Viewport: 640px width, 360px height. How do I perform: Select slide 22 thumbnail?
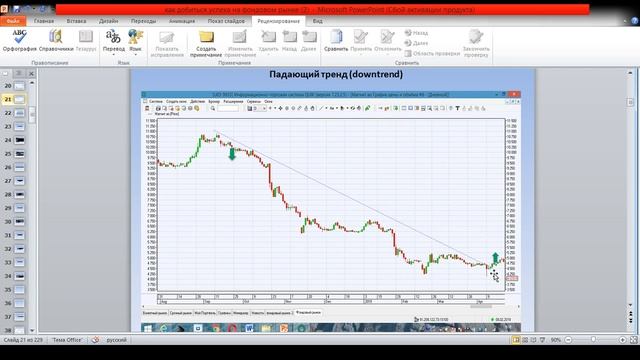point(19,113)
